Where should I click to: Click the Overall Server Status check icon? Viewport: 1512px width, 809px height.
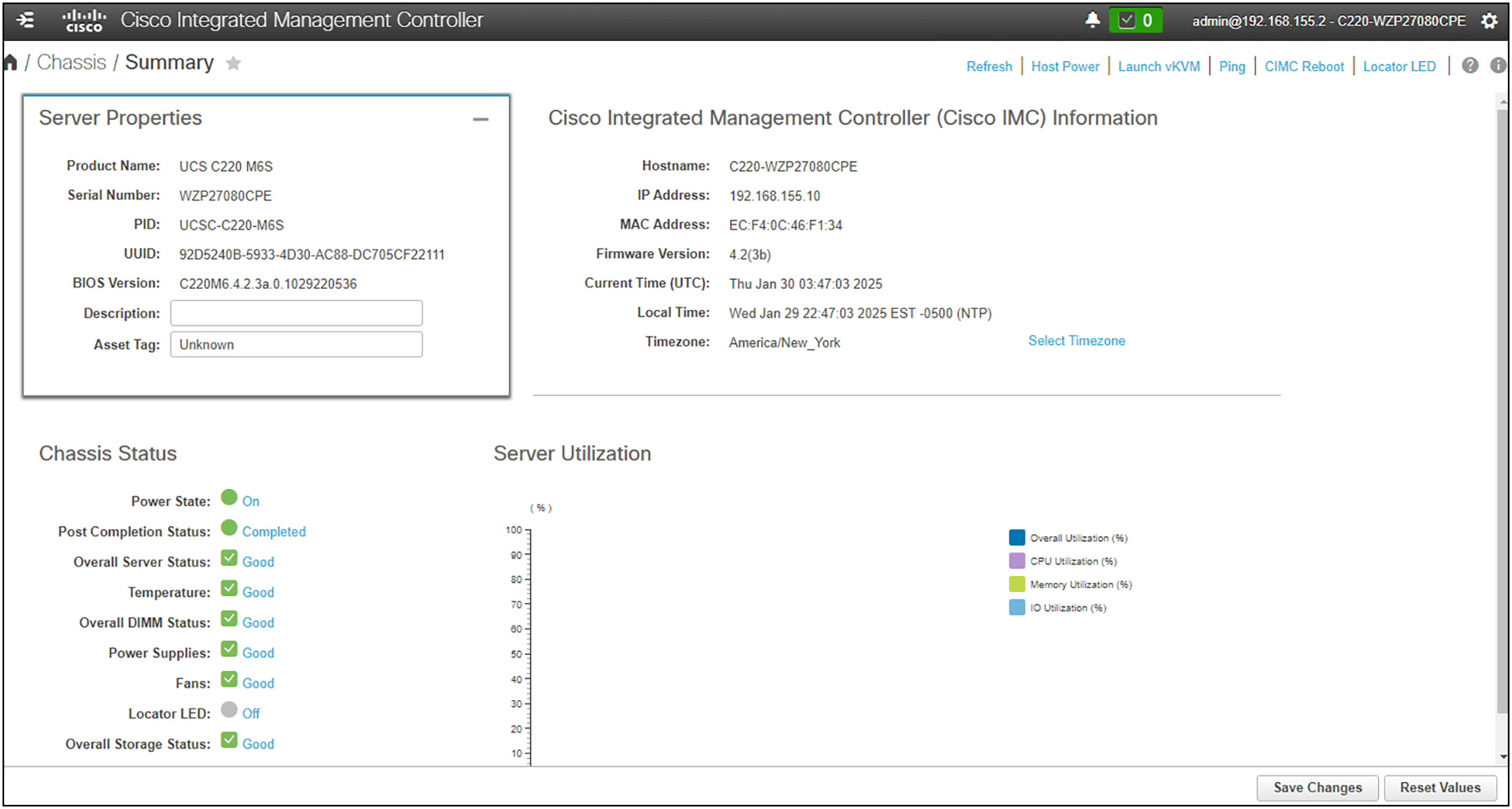[x=229, y=558]
